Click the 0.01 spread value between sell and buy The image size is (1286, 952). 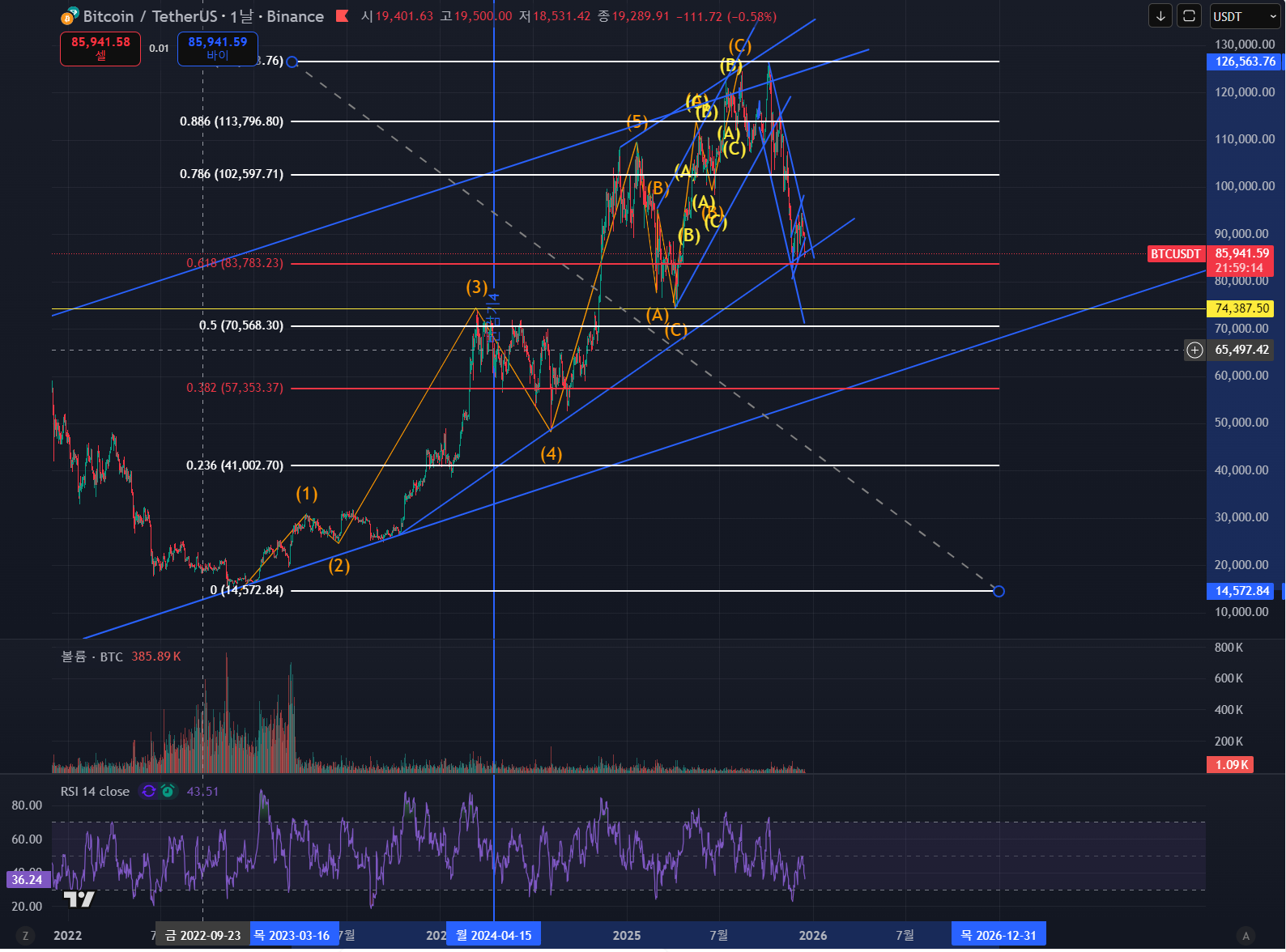click(159, 49)
